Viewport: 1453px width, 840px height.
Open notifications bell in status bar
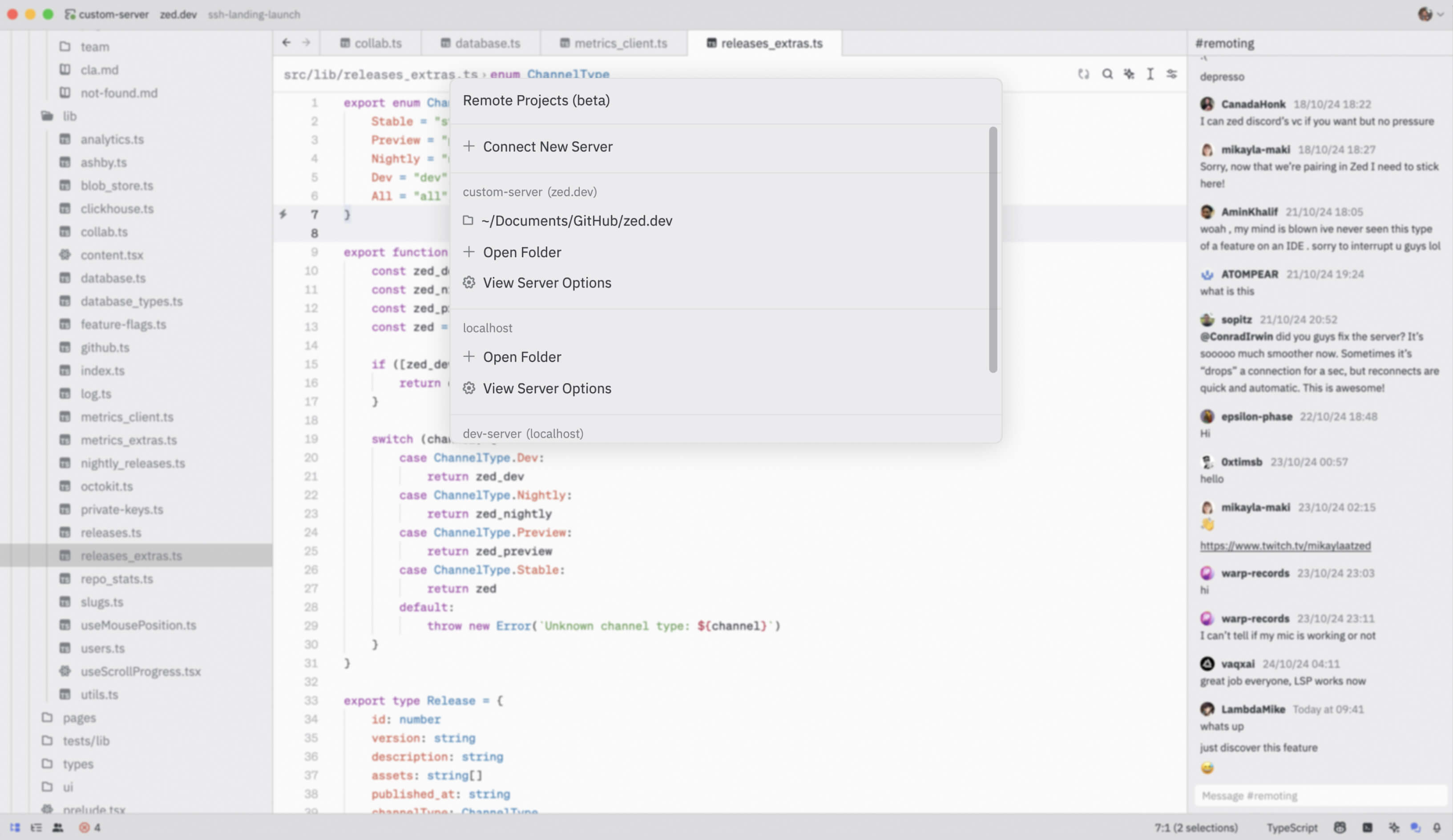pos(1436,827)
